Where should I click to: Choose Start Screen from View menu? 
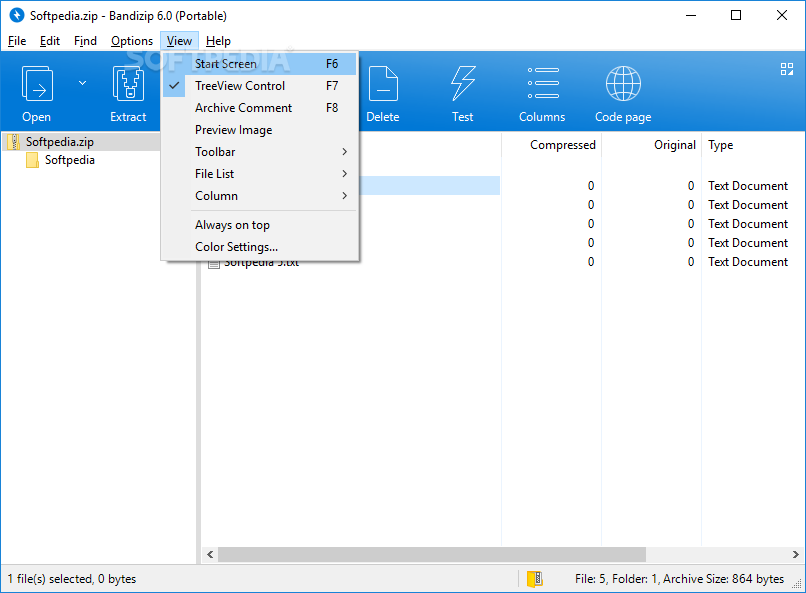(x=260, y=64)
